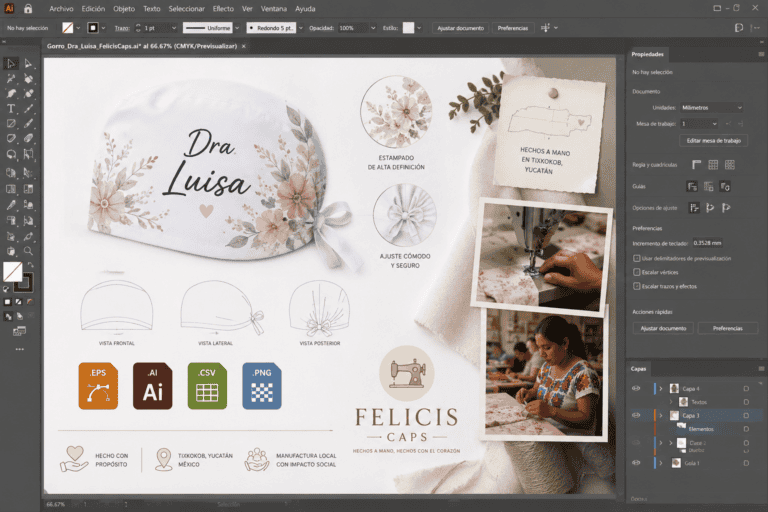The image size is (768, 512).
Task: Click Editar mesa de trabajo button
Action: 713,141
